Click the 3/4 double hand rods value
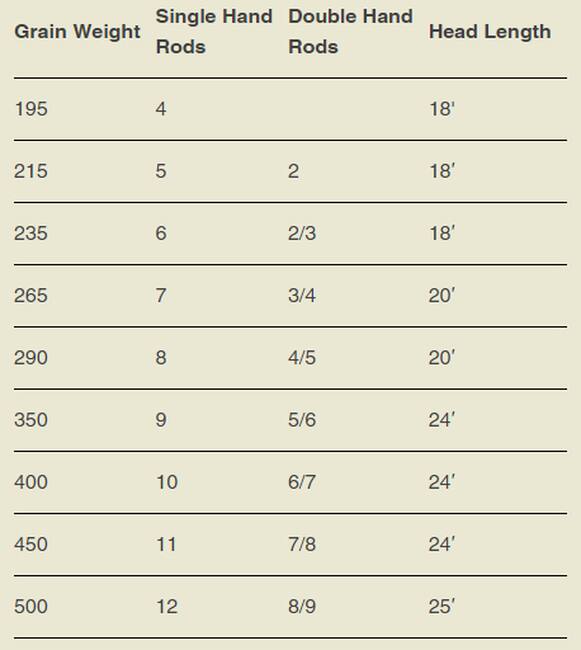The width and height of the screenshot is (581, 650). tap(302, 296)
